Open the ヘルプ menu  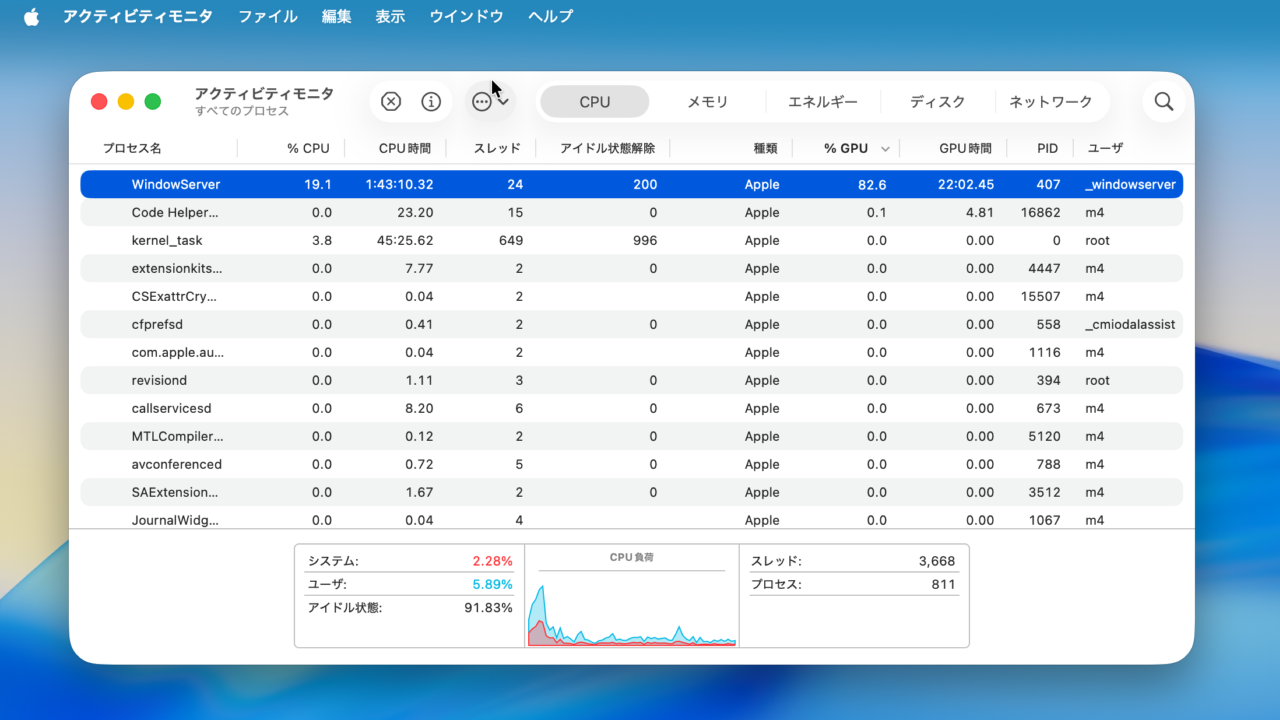(550, 15)
